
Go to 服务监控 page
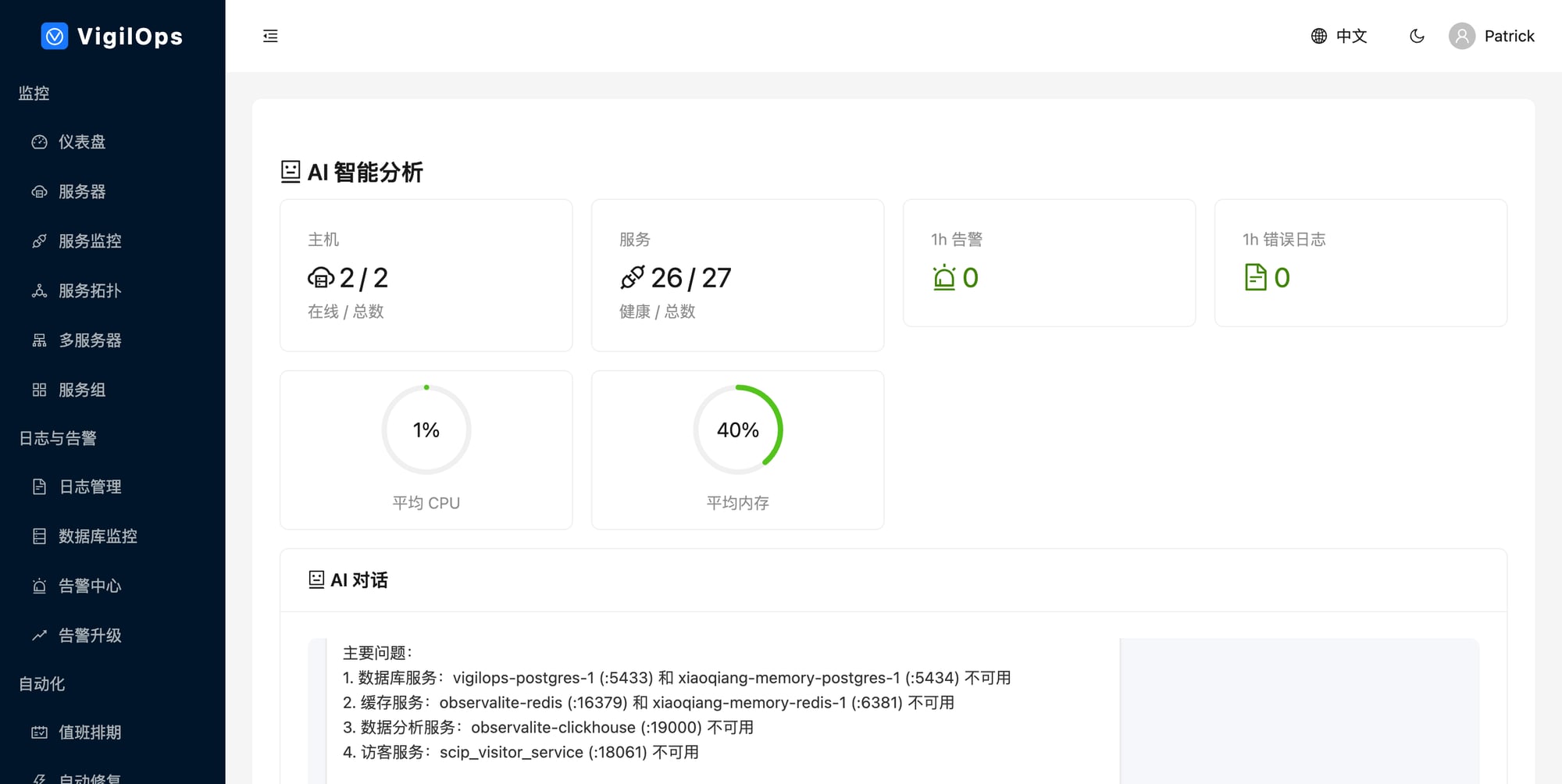pyautogui.click(x=112, y=241)
